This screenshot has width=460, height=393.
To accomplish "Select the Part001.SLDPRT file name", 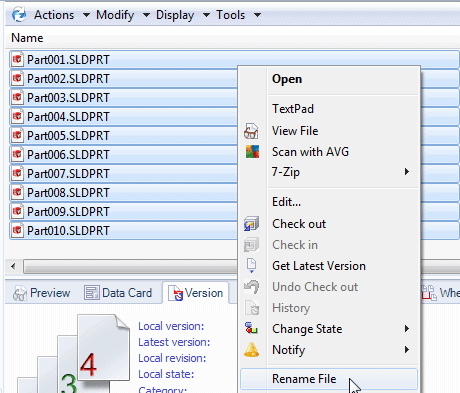I will (68, 60).
